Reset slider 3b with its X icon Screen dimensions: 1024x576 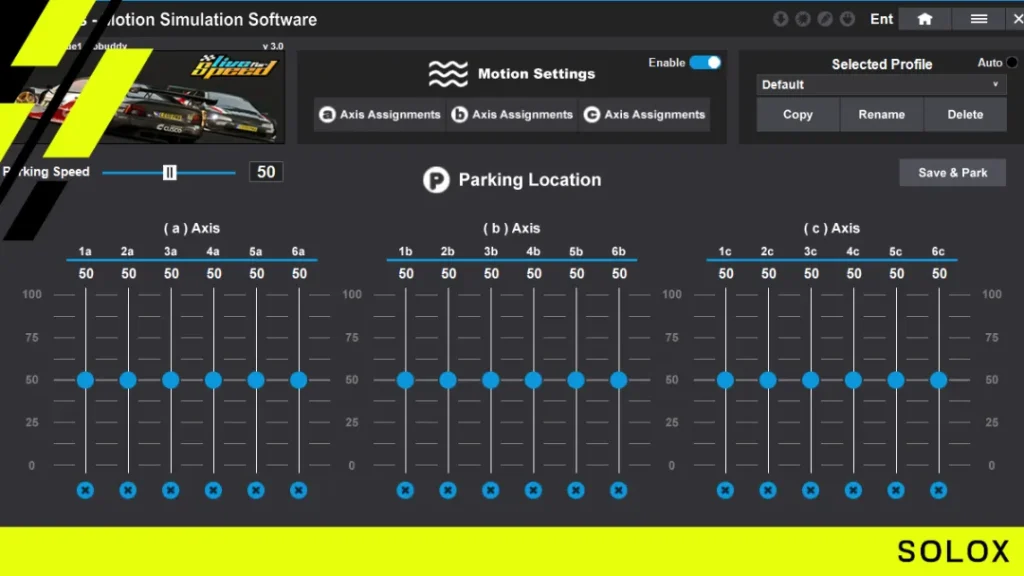coord(490,490)
